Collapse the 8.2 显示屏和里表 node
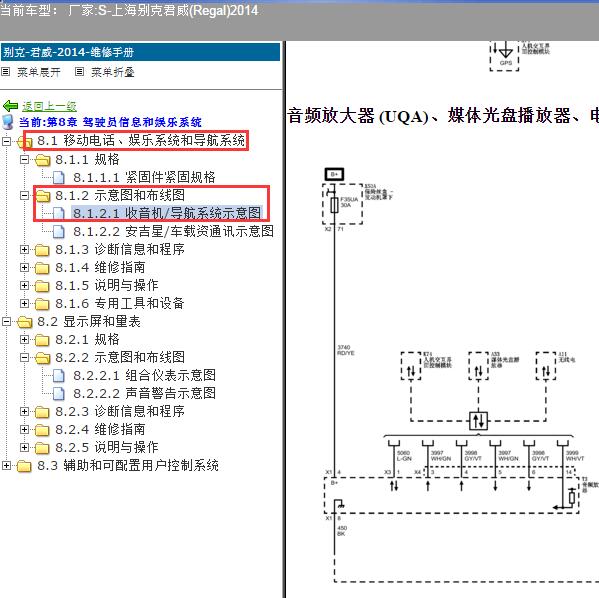Image resolution: width=599 pixels, height=598 pixels. click(6, 321)
